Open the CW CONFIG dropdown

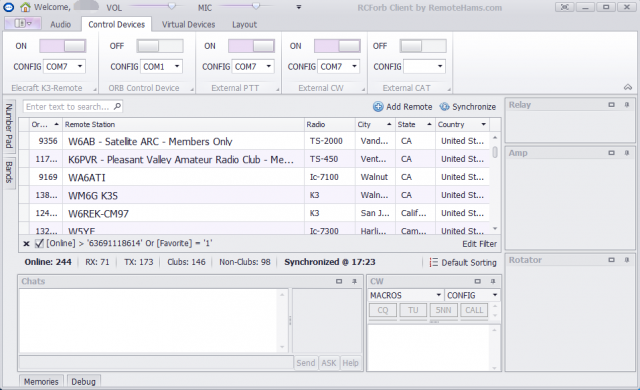pyautogui.click(x=473, y=295)
